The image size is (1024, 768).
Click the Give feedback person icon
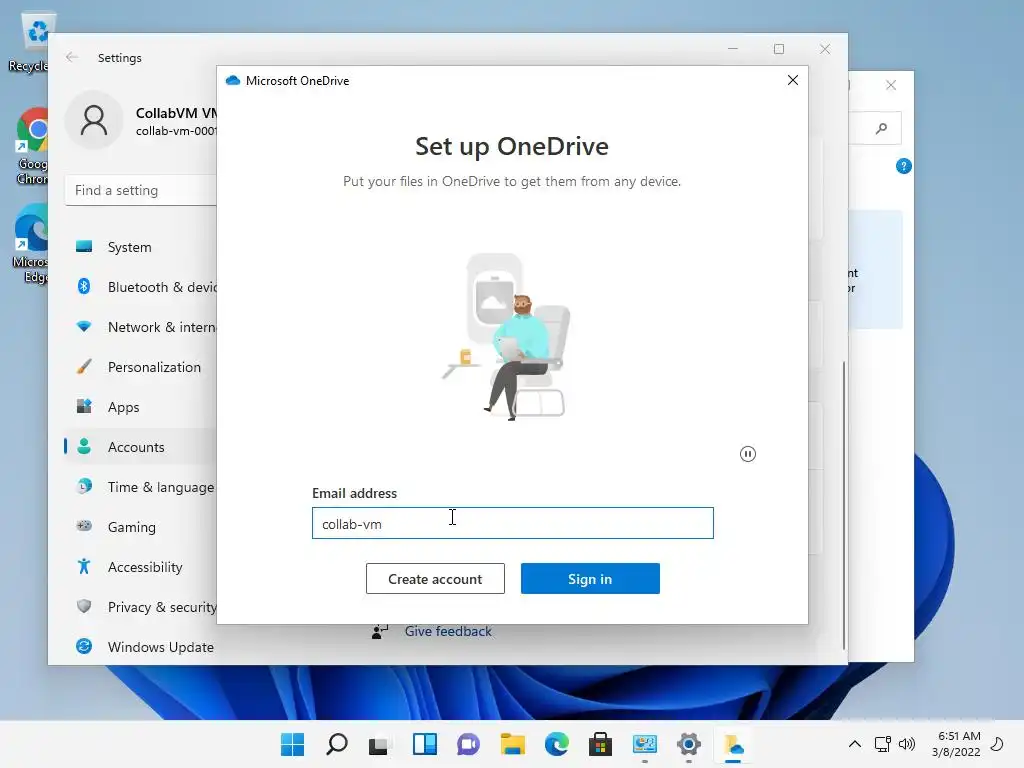coord(379,632)
